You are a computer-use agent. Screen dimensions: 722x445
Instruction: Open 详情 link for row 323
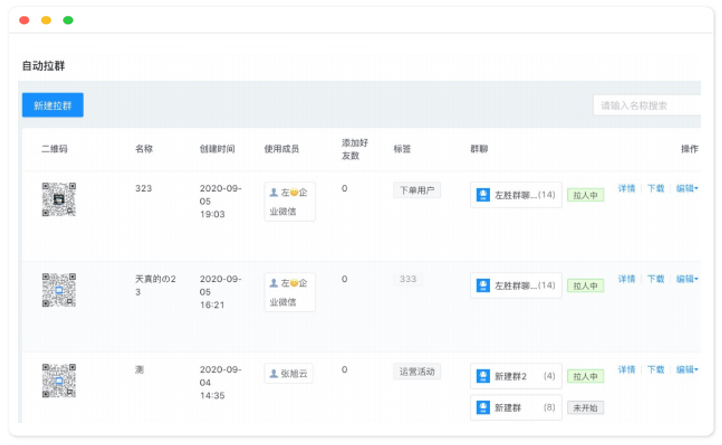[626, 188]
